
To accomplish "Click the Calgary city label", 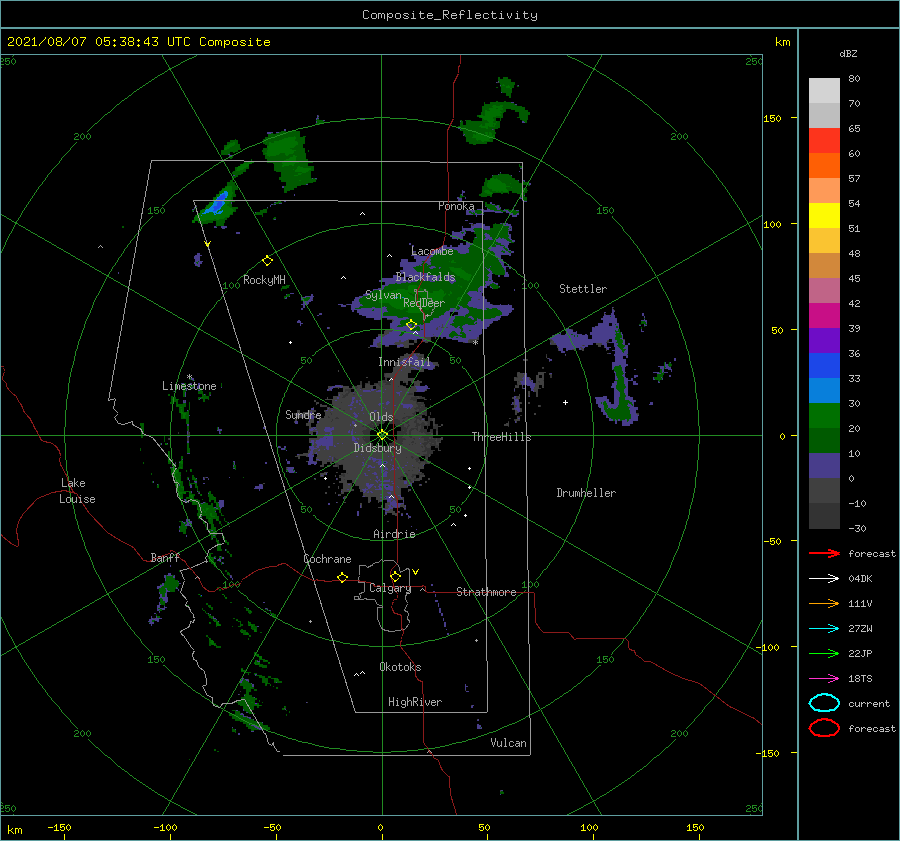I will tap(390, 588).
